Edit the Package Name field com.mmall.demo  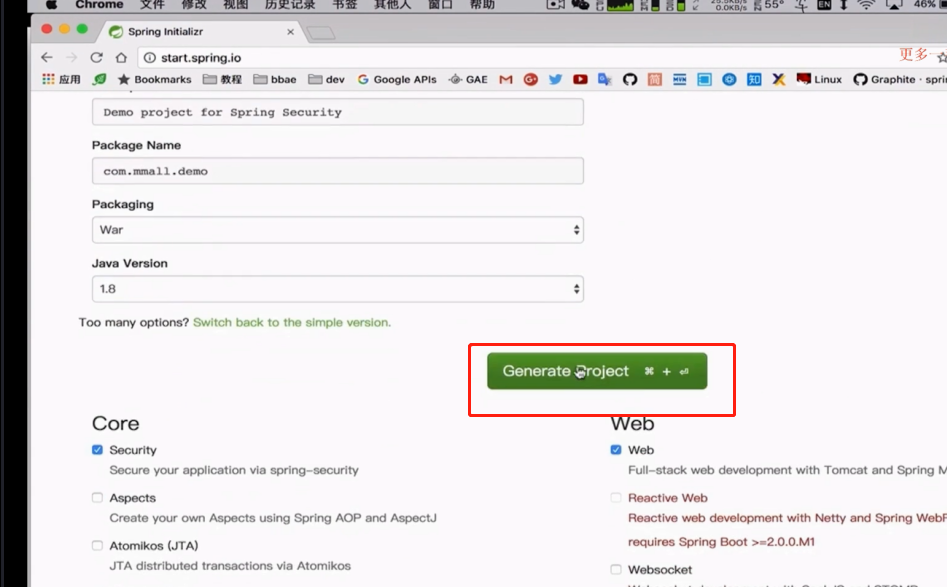338,171
